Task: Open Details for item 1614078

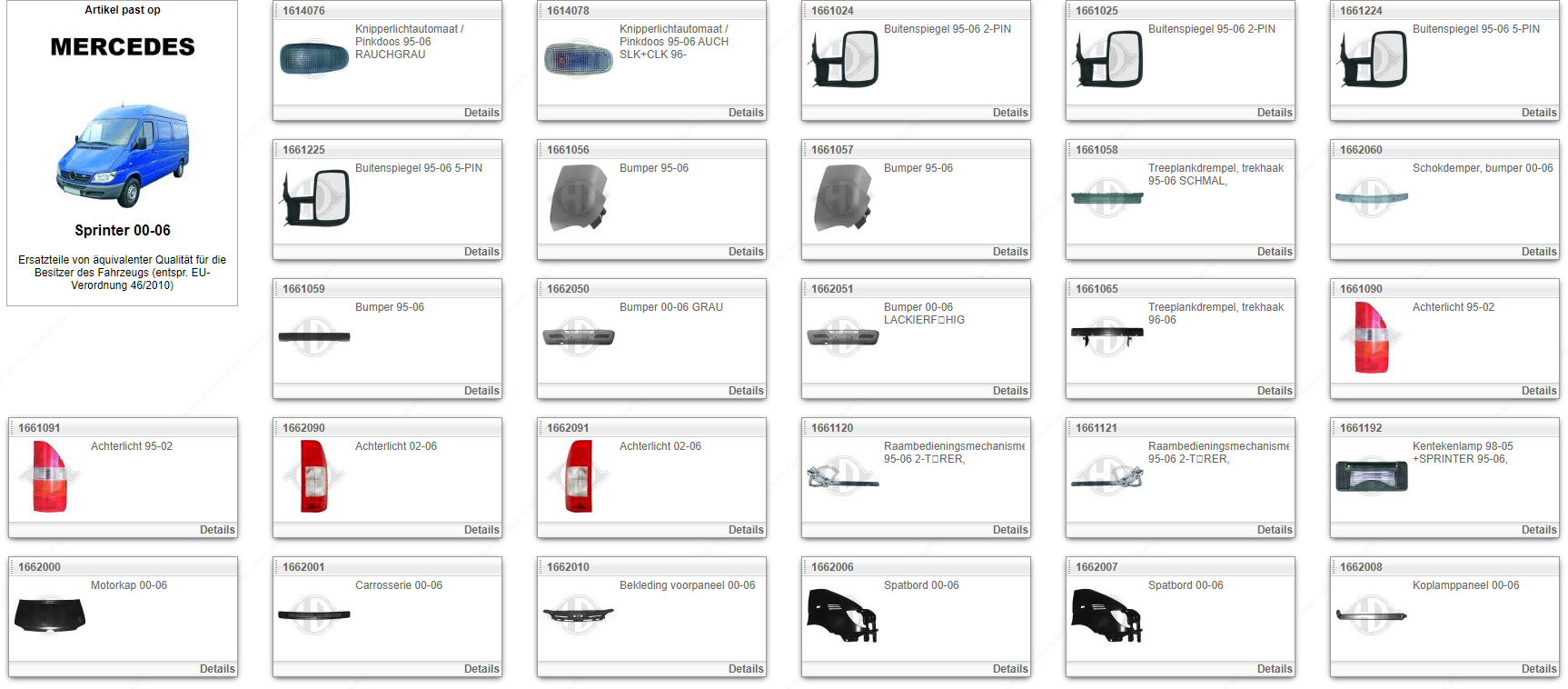Action: pos(746,113)
